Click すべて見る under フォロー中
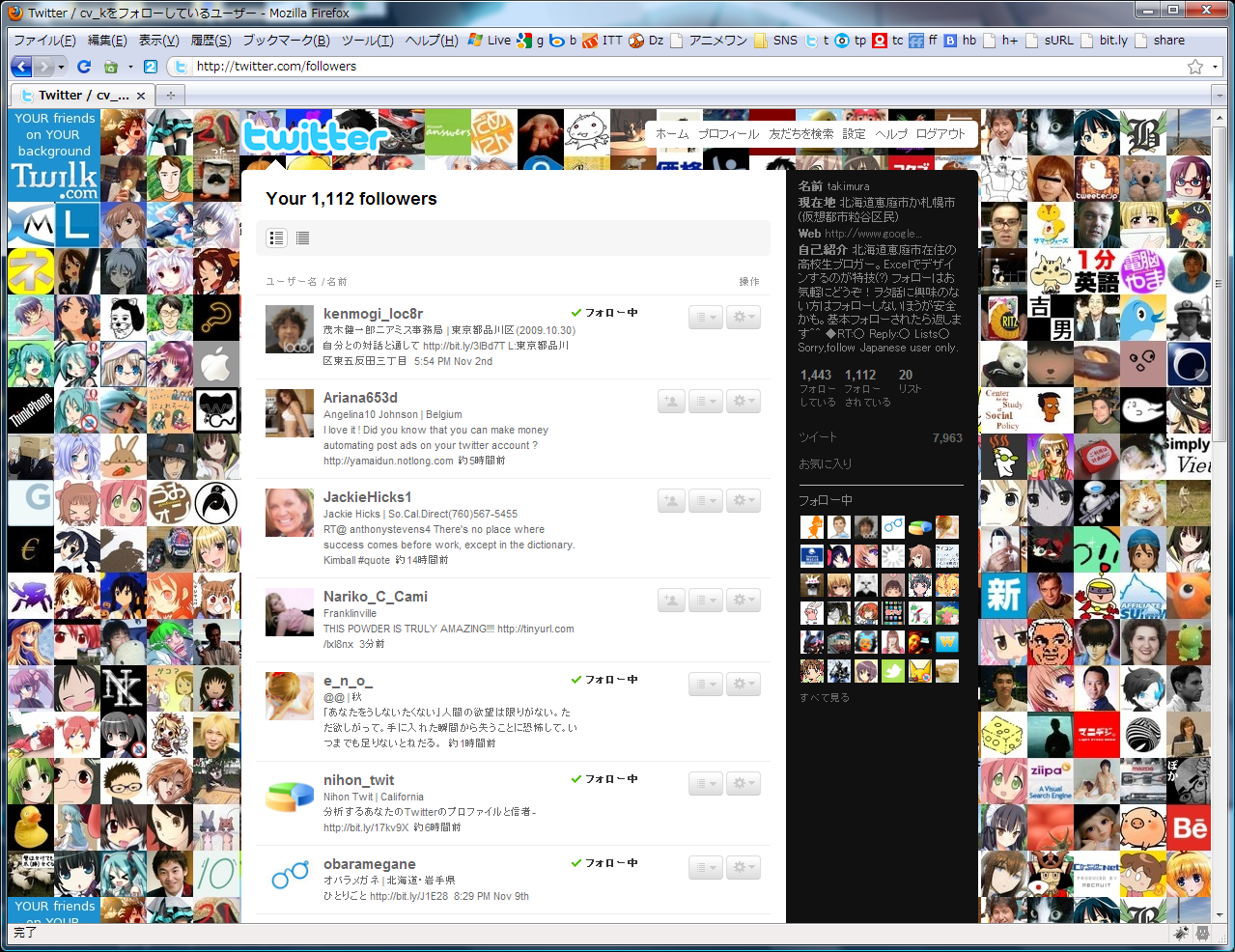This screenshot has width=1235, height=952. pyautogui.click(x=824, y=697)
